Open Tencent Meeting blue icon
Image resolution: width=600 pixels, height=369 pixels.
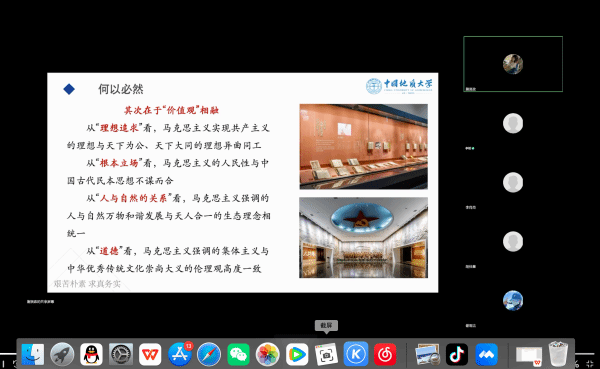486,354
